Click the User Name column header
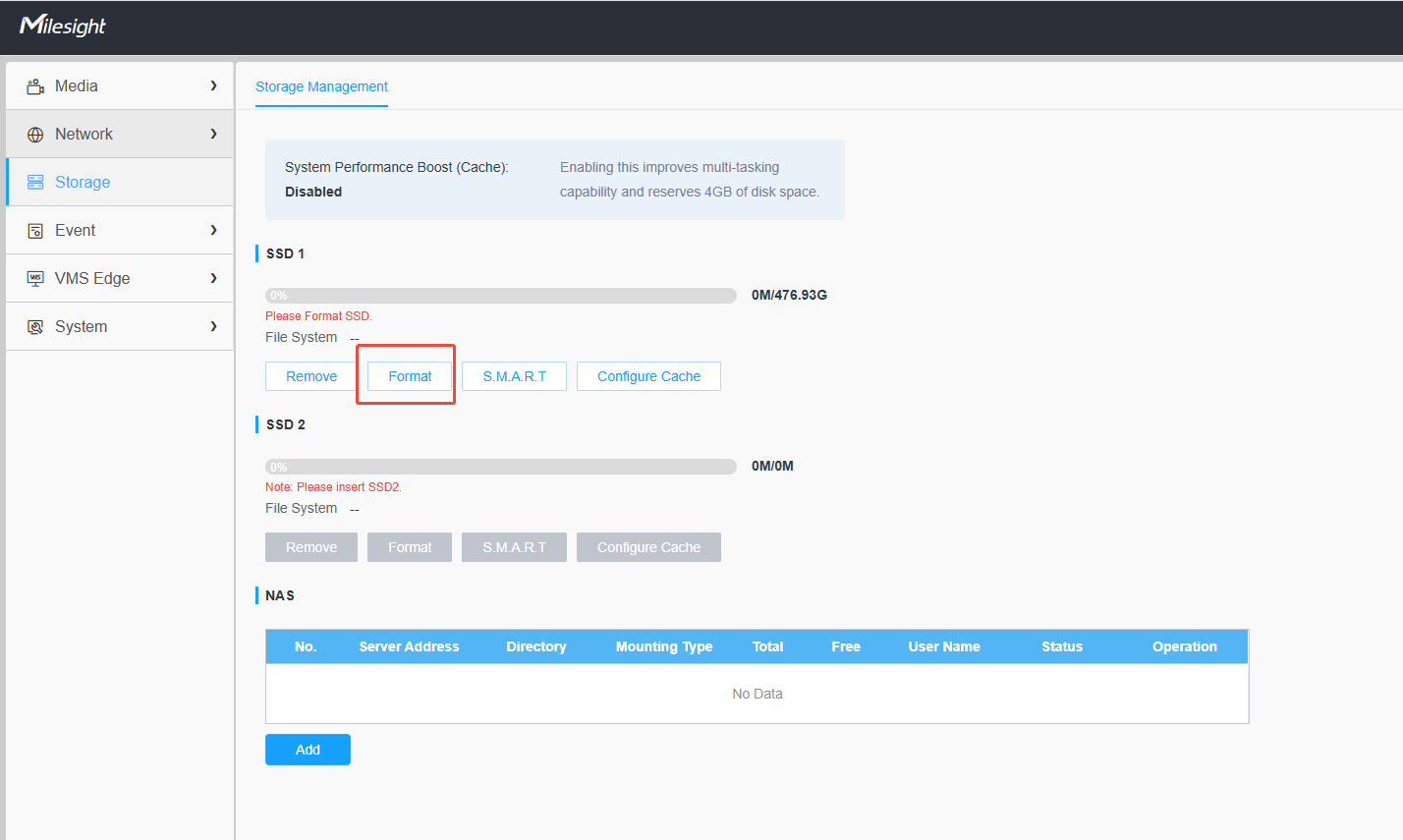This screenshot has width=1403, height=840. (944, 646)
